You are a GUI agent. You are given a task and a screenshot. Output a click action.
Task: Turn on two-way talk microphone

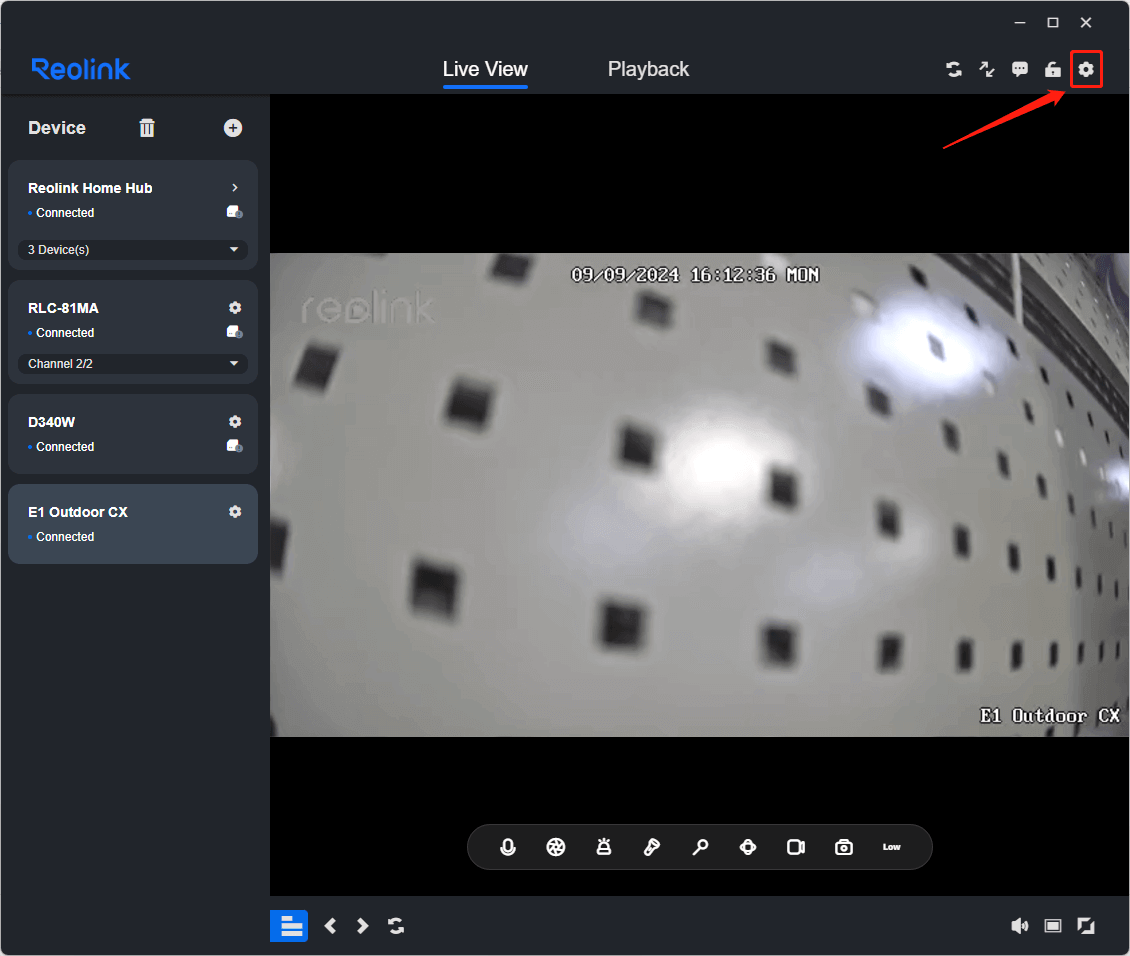click(x=508, y=847)
